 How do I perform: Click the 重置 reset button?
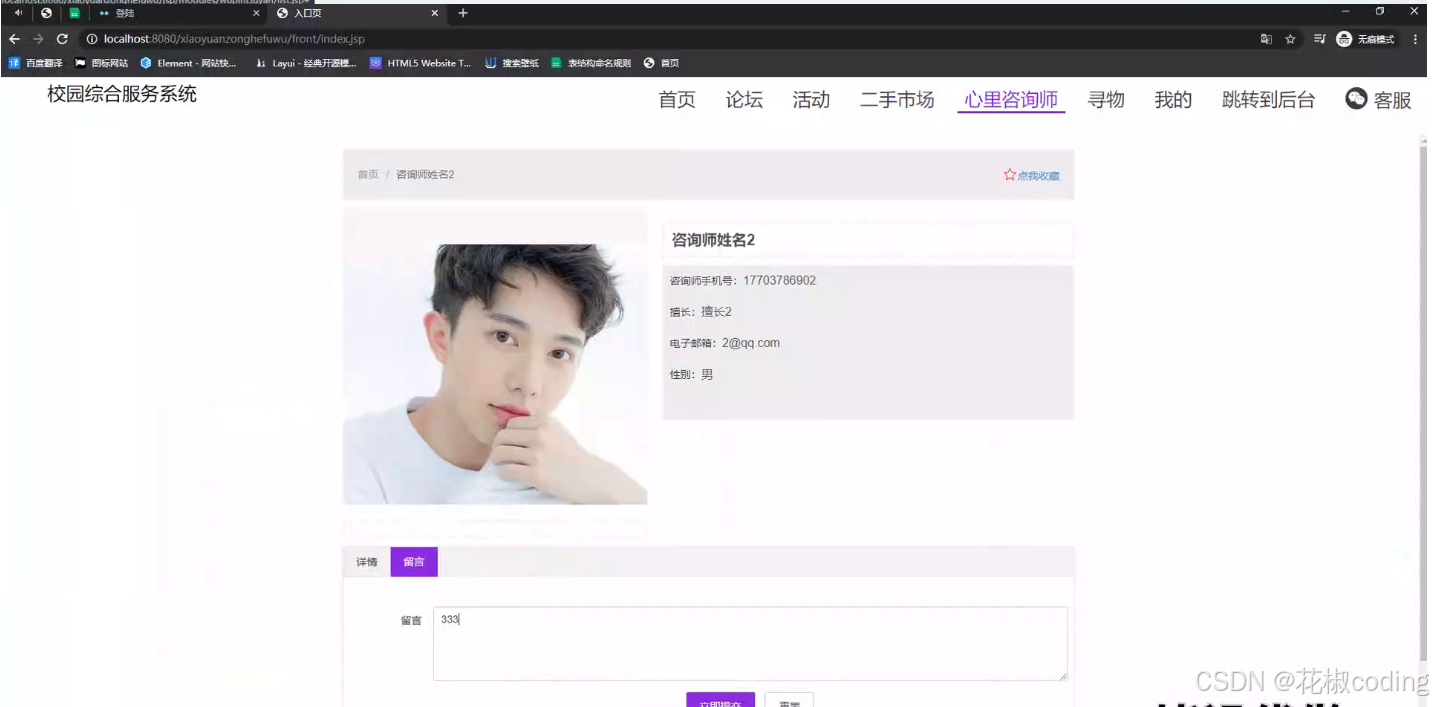coord(789,699)
